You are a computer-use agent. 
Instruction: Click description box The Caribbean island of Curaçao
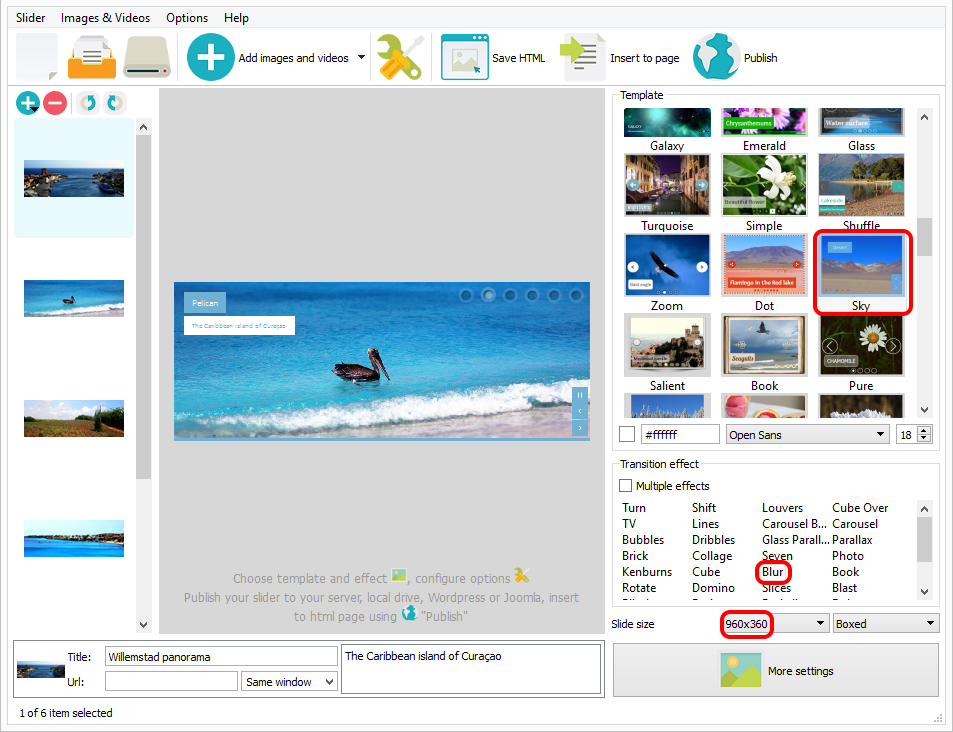(471, 669)
